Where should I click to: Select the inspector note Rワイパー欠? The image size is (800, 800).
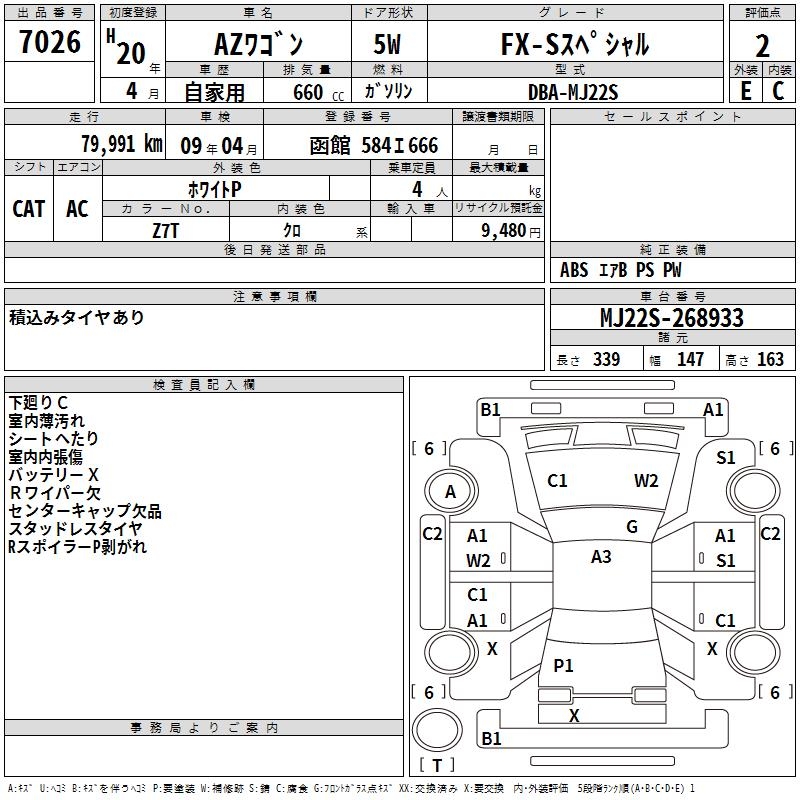(x=55, y=492)
